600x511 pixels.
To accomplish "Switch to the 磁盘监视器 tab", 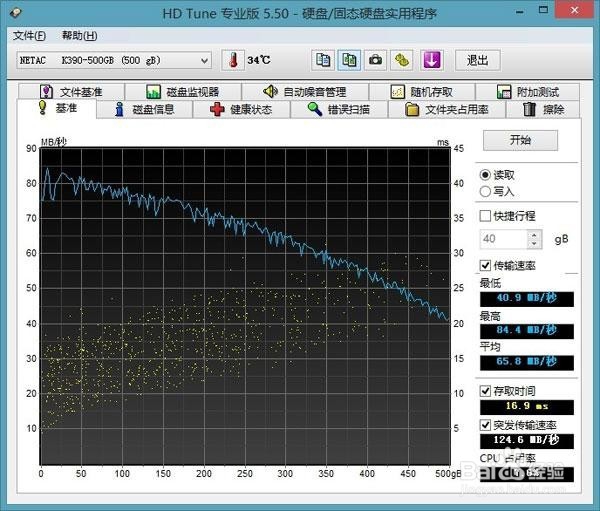I will (x=183, y=92).
